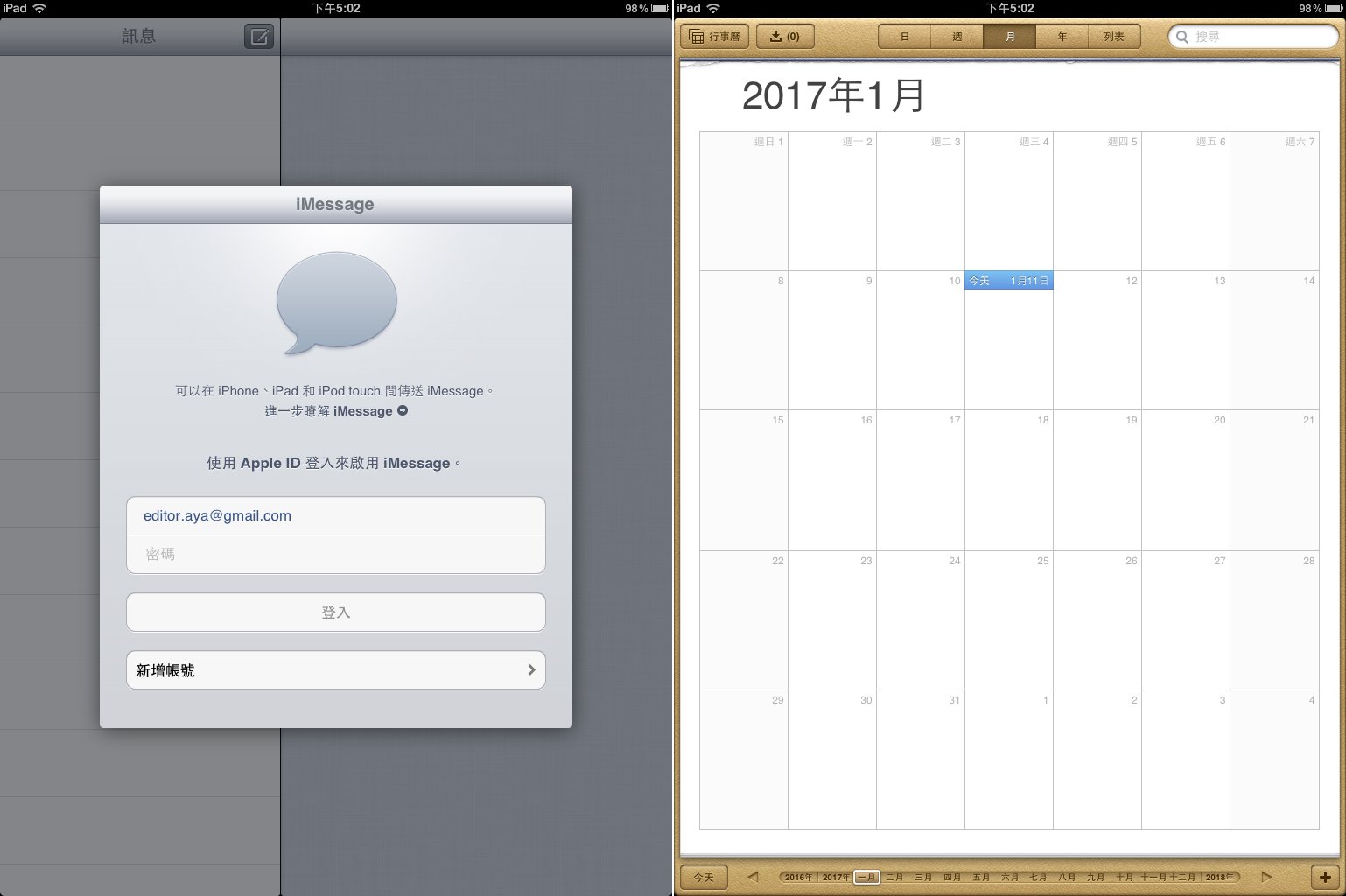Screen dimensions: 1346x896
Task: Switch Calendar to 年 year view
Action: click(x=1062, y=37)
